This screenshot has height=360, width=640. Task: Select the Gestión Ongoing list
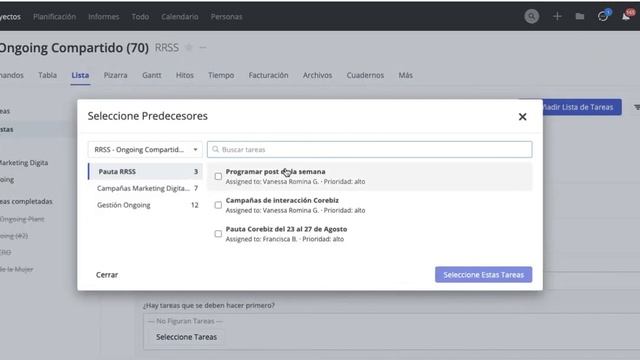click(x=145, y=205)
